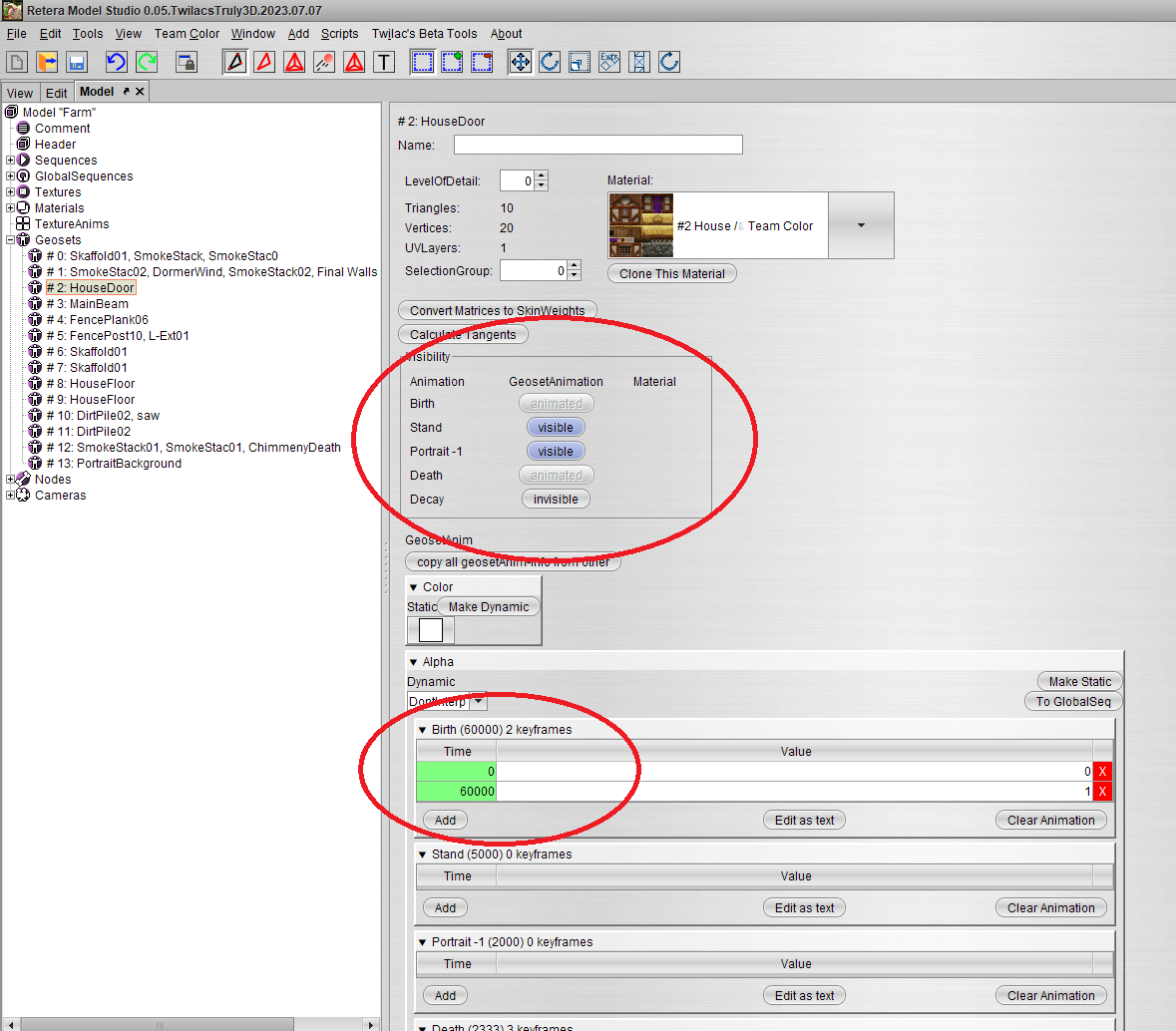This screenshot has width=1176, height=1031.
Task: Collapse Stand (5000) keyframes section
Action: click(x=422, y=855)
